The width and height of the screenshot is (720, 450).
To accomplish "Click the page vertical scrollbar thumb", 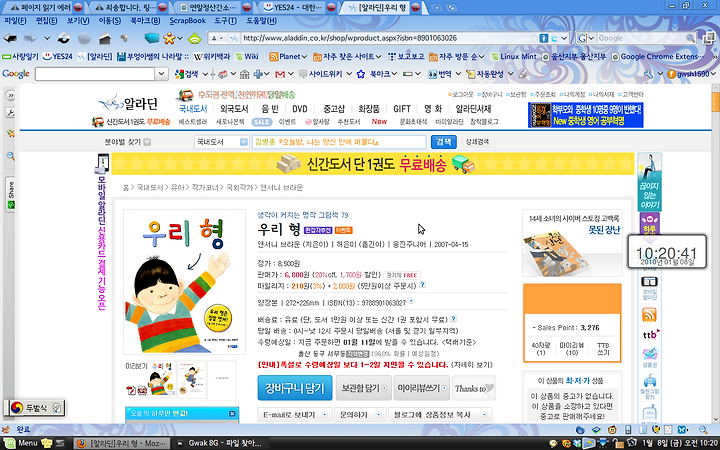I will (x=715, y=101).
